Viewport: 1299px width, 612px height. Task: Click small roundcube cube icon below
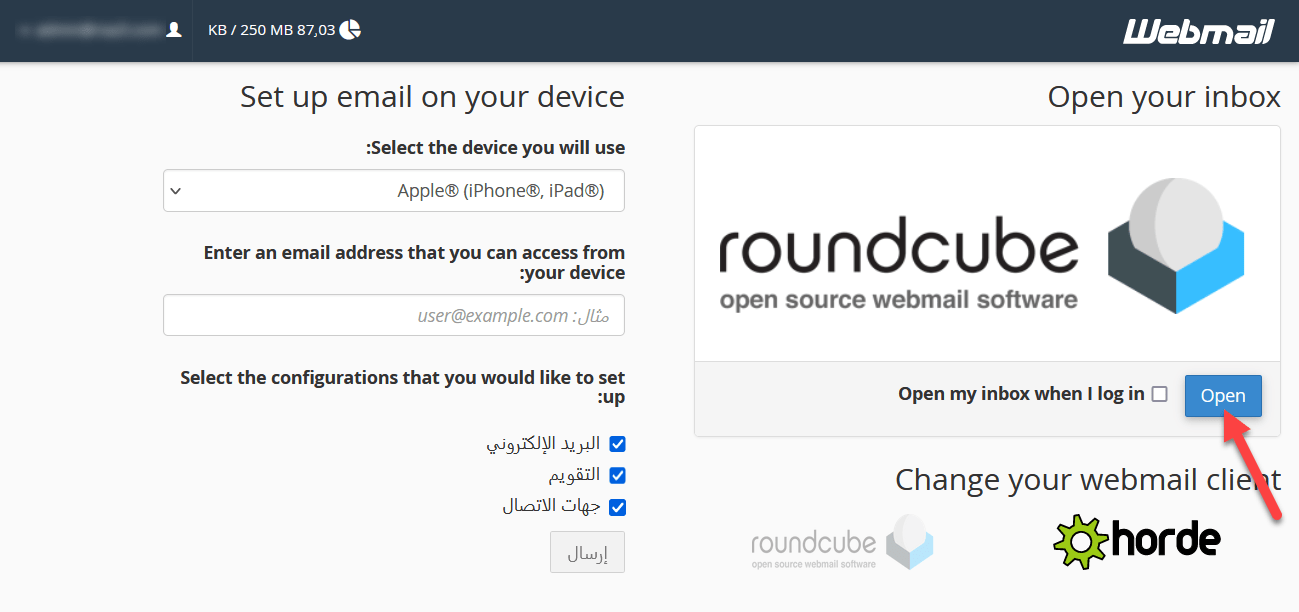[910, 541]
